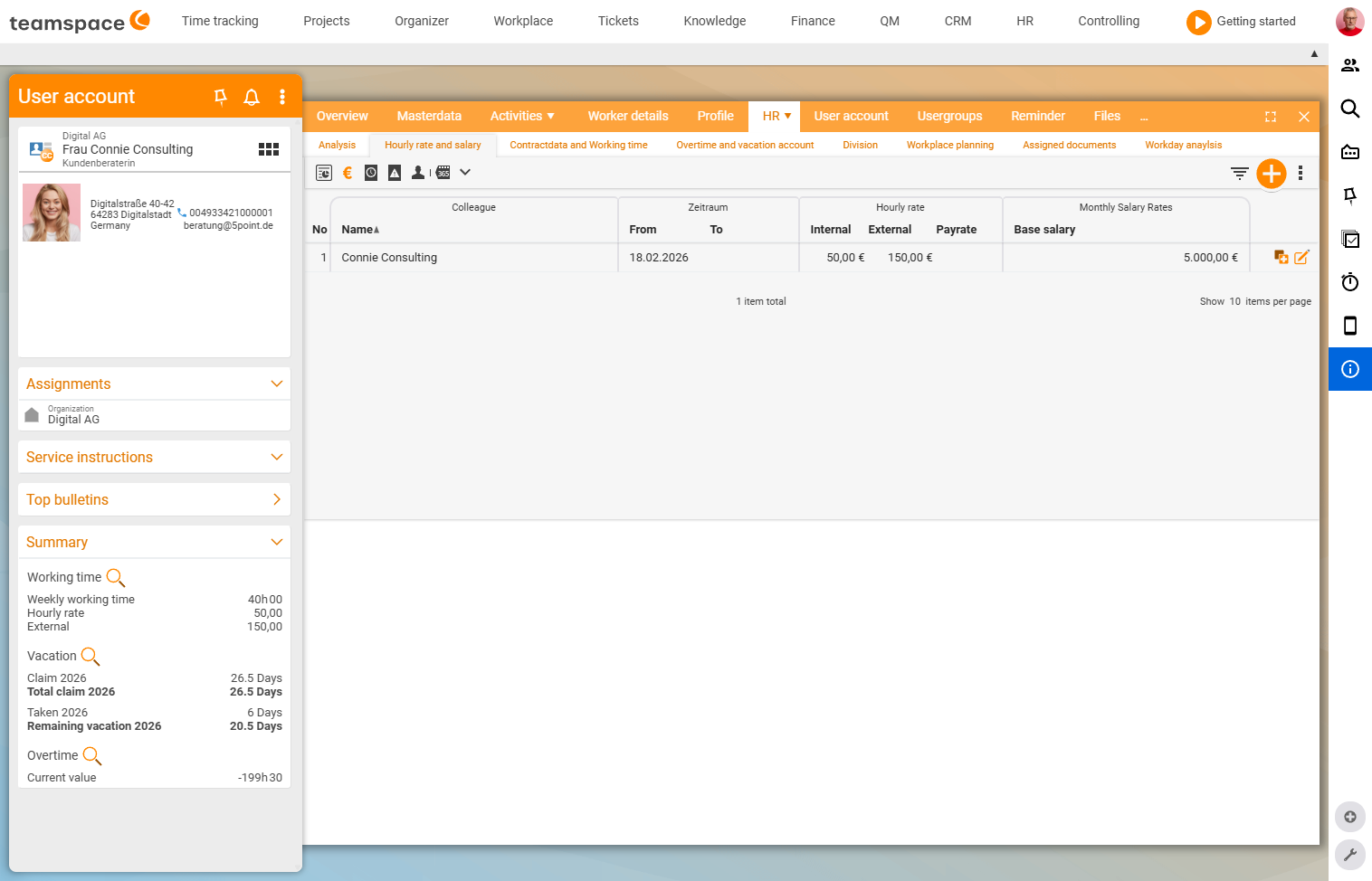Viewport: 1372px width, 881px height.
Task: Open the filter list icon
Action: [1240, 173]
